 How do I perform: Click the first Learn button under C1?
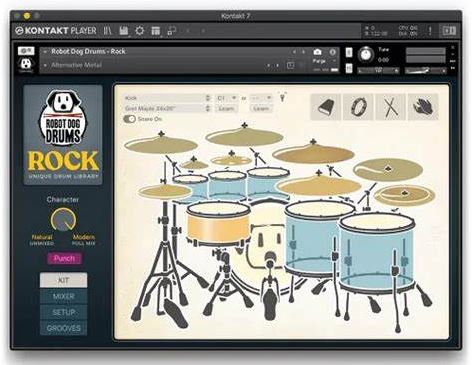pyautogui.click(x=226, y=108)
